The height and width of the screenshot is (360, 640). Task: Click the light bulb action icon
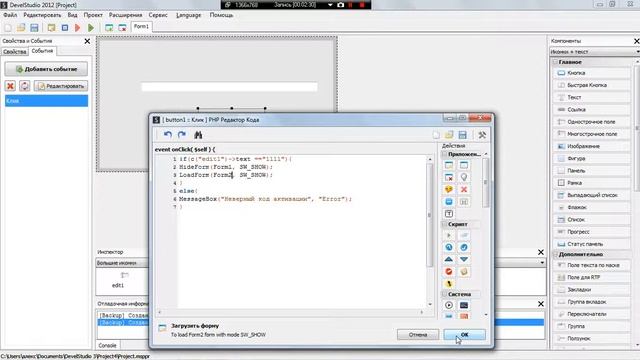pos(464,177)
